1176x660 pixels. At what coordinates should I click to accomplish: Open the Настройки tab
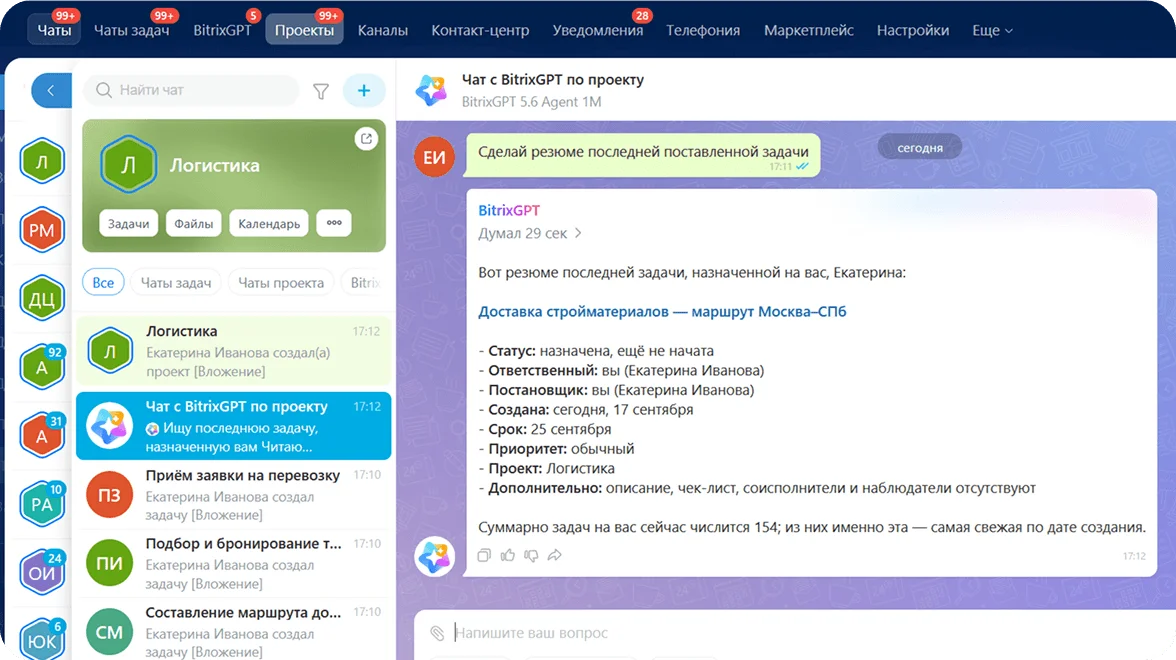coord(913,30)
